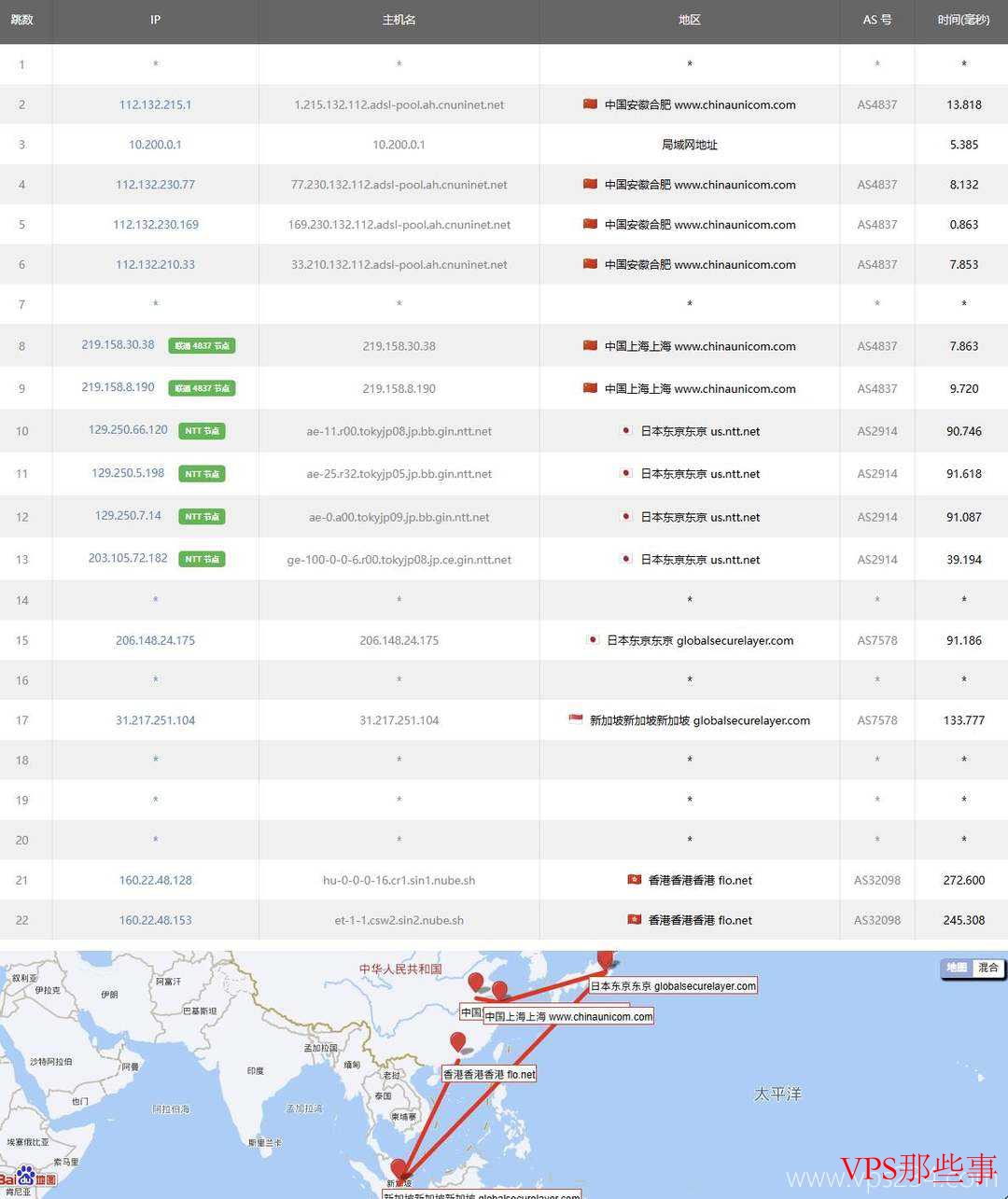Click Hong Kong flag icon in hop 22 row
The height and width of the screenshot is (1199, 1008).
tap(635, 920)
